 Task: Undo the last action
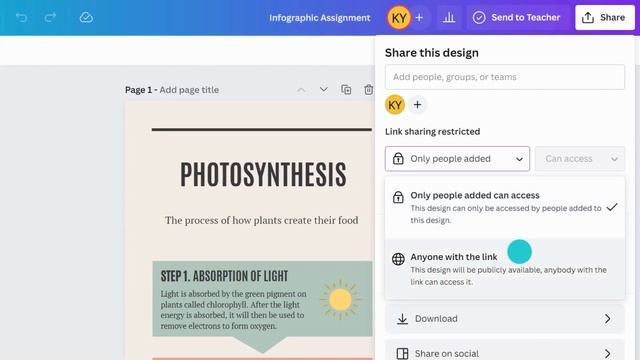(x=21, y=18)
